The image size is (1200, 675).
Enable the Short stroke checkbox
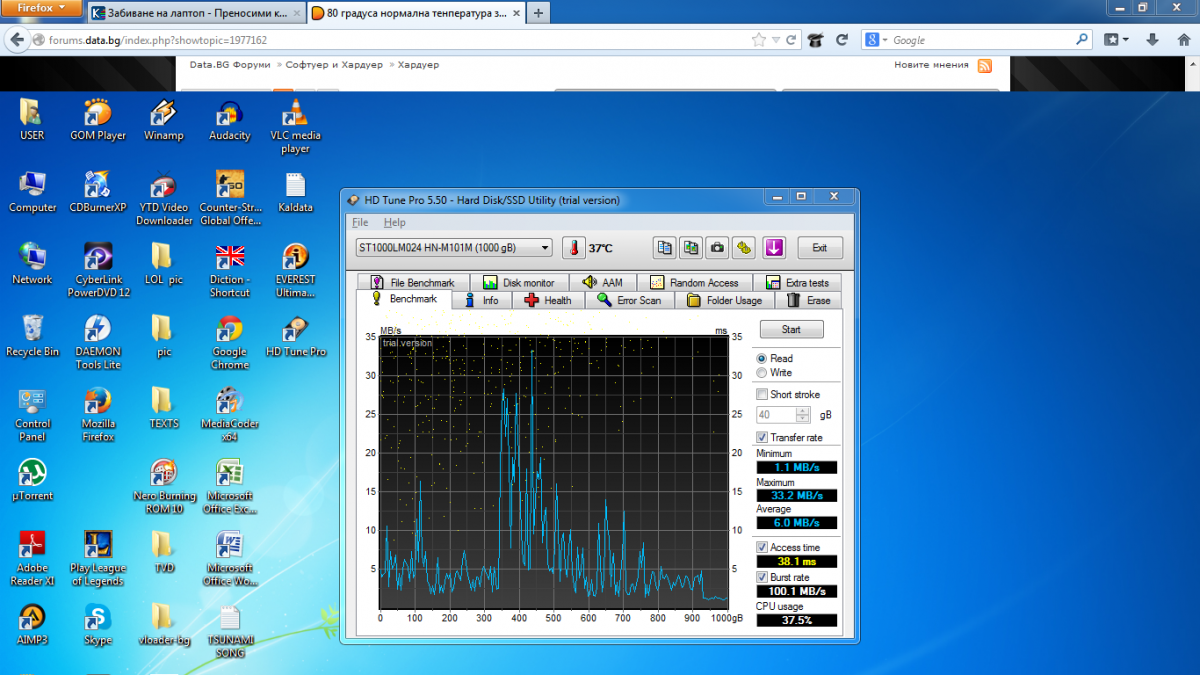coord(762,395)
